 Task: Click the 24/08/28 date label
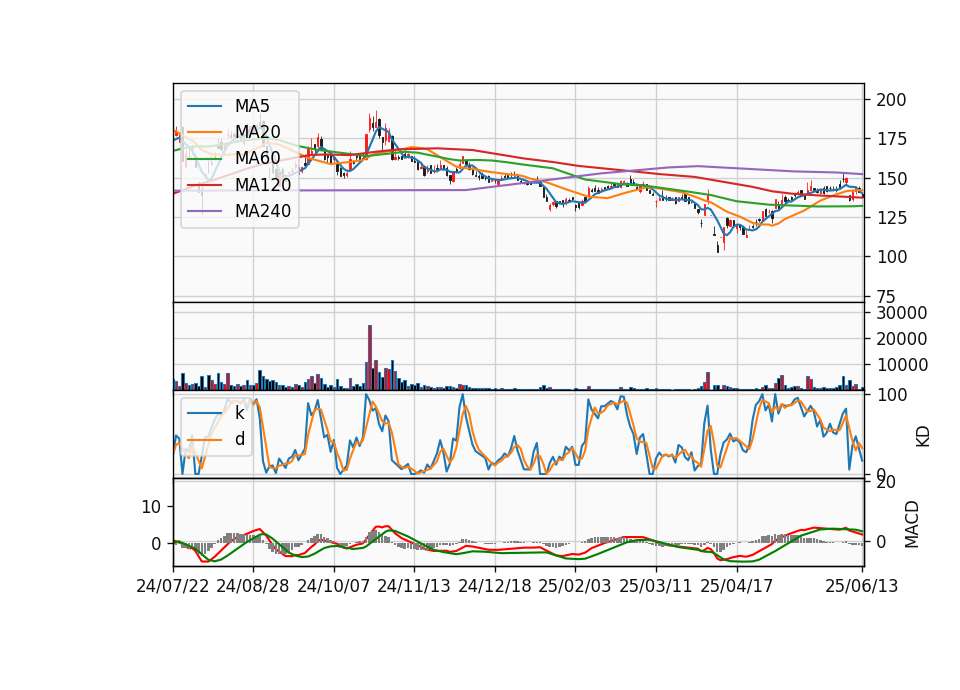pyautogui.click(x=253, y=586)
